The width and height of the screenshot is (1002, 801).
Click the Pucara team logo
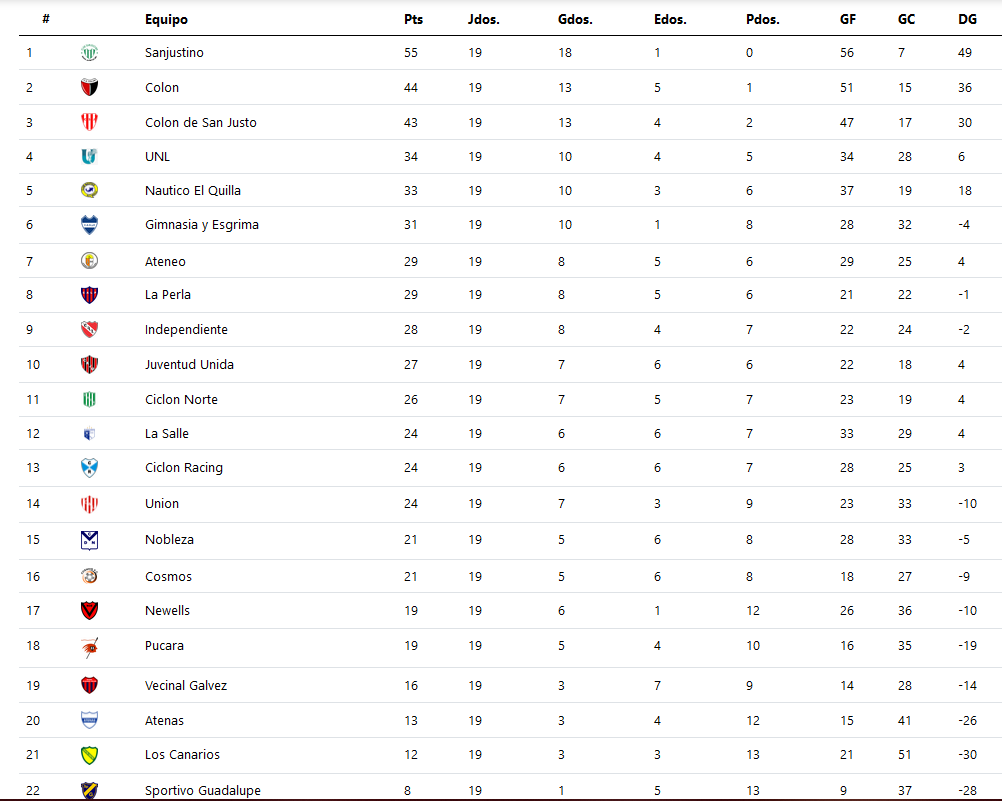tap(89, 647)
